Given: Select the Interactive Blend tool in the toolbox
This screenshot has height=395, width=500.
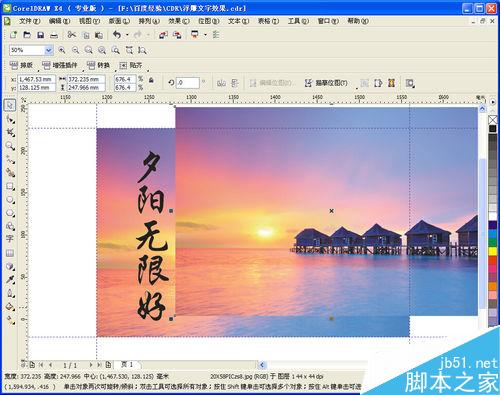Looking at the screenshot, I should pyautogui.click(x=10, y=266).
